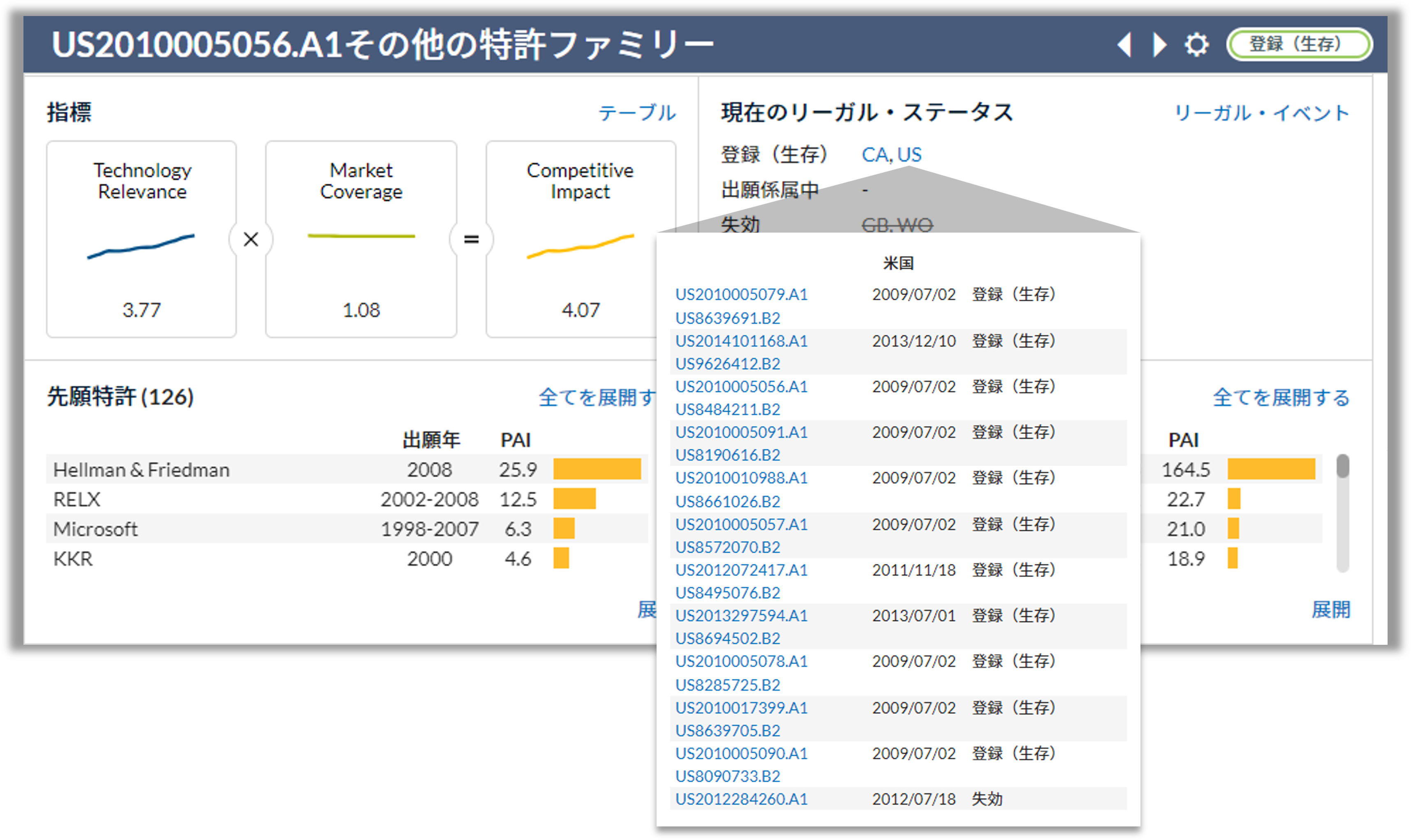Select the Hellman & Friedman row

347,469
